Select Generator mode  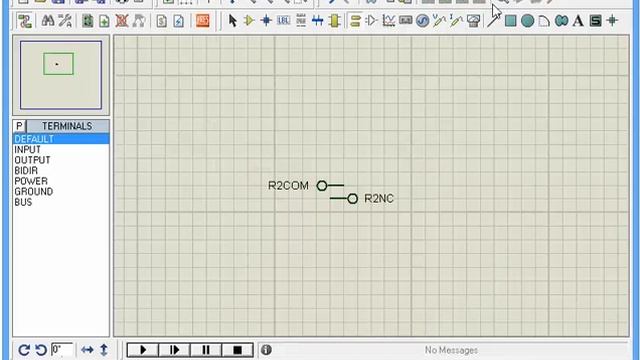pos(422,20)
